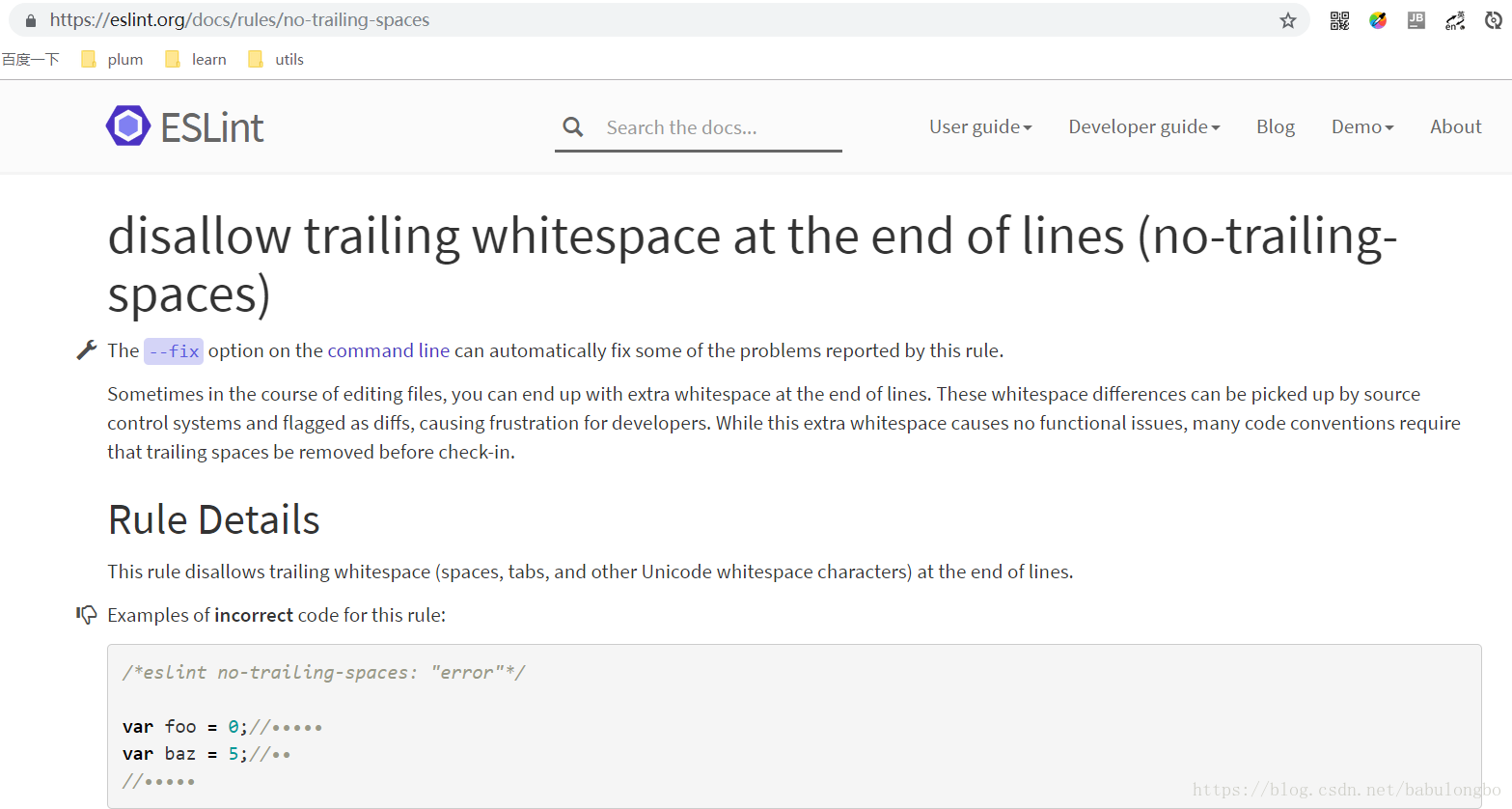The image size is (1512, 809).
Task: Click the no-trailing-spaces page title
Action: click(x=753, y=265)
